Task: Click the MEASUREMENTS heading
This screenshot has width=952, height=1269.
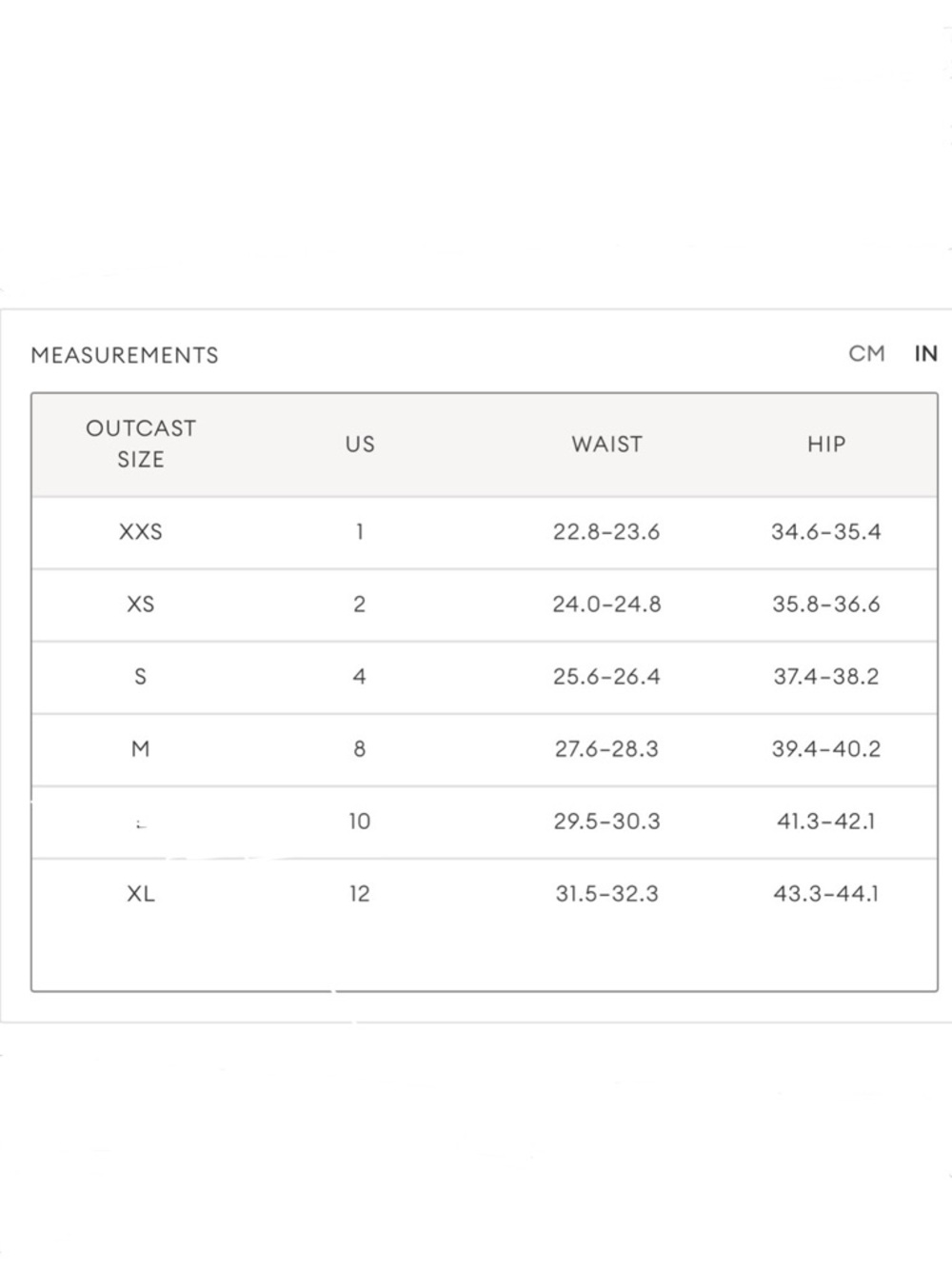Action: (125, 355)
